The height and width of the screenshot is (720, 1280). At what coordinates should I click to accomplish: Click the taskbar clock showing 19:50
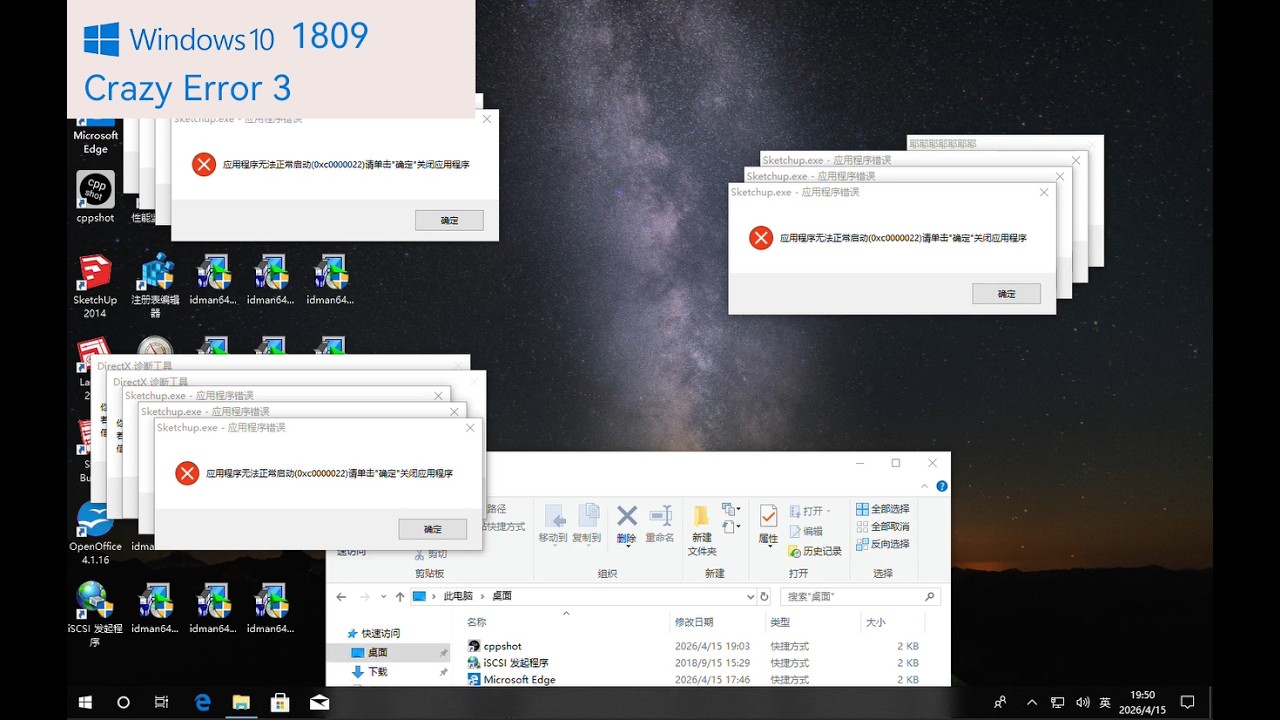point(1142,702)
